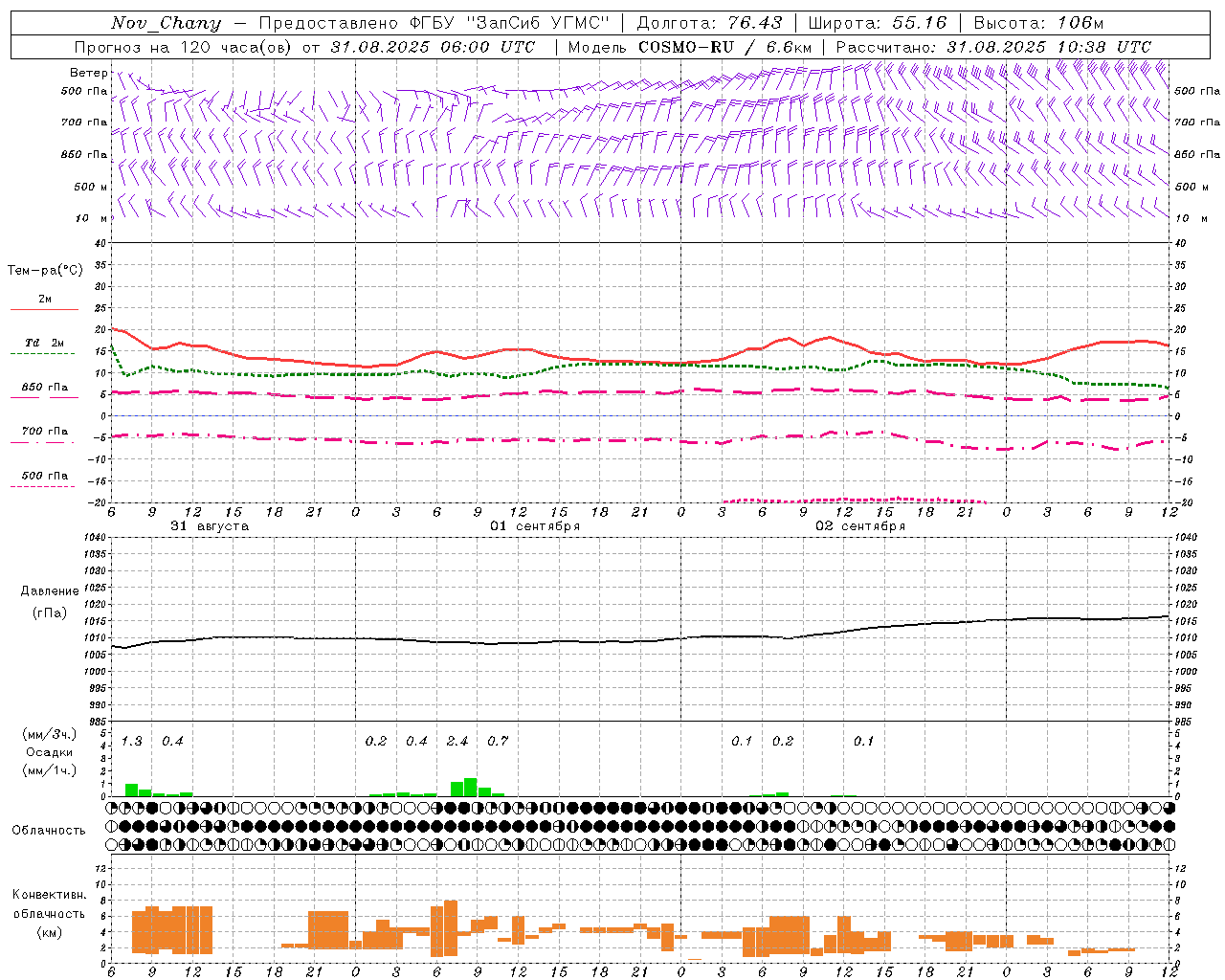
Task: Click the (гПа) unit under Давление
Action: pos(50,612)
